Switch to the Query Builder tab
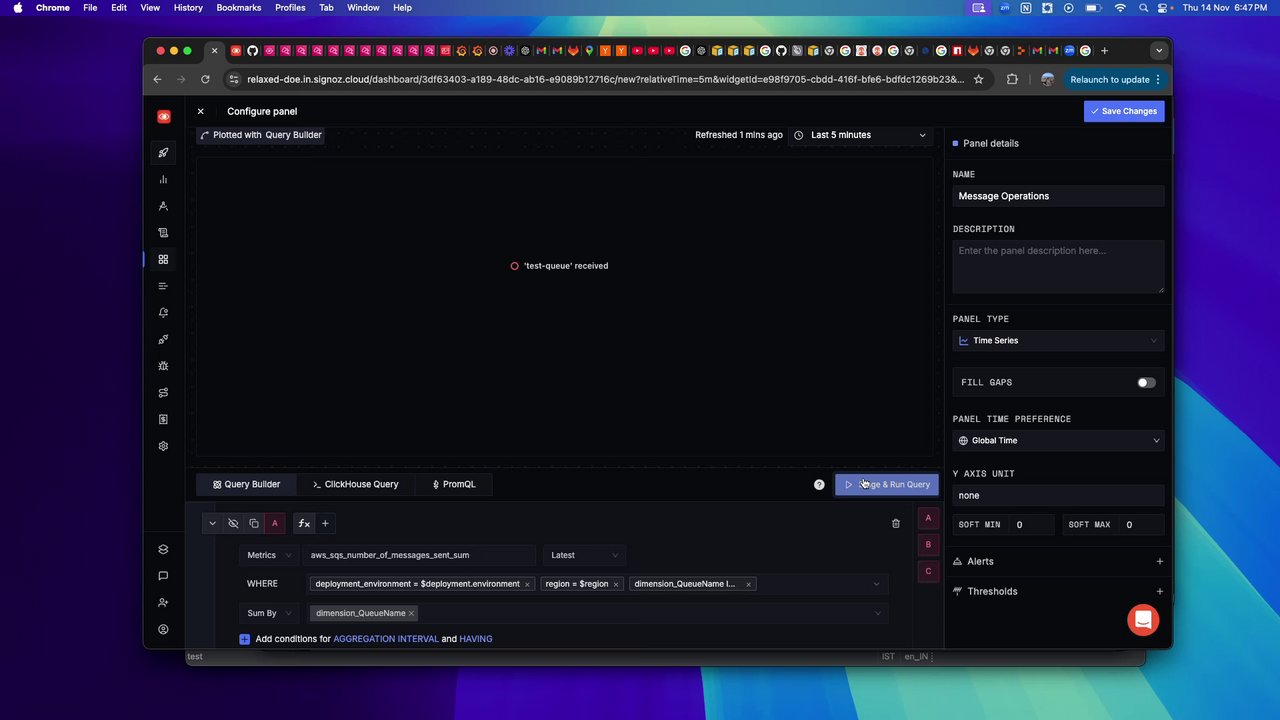Screen dimensions: 1280x720 [x=246, y=484]
